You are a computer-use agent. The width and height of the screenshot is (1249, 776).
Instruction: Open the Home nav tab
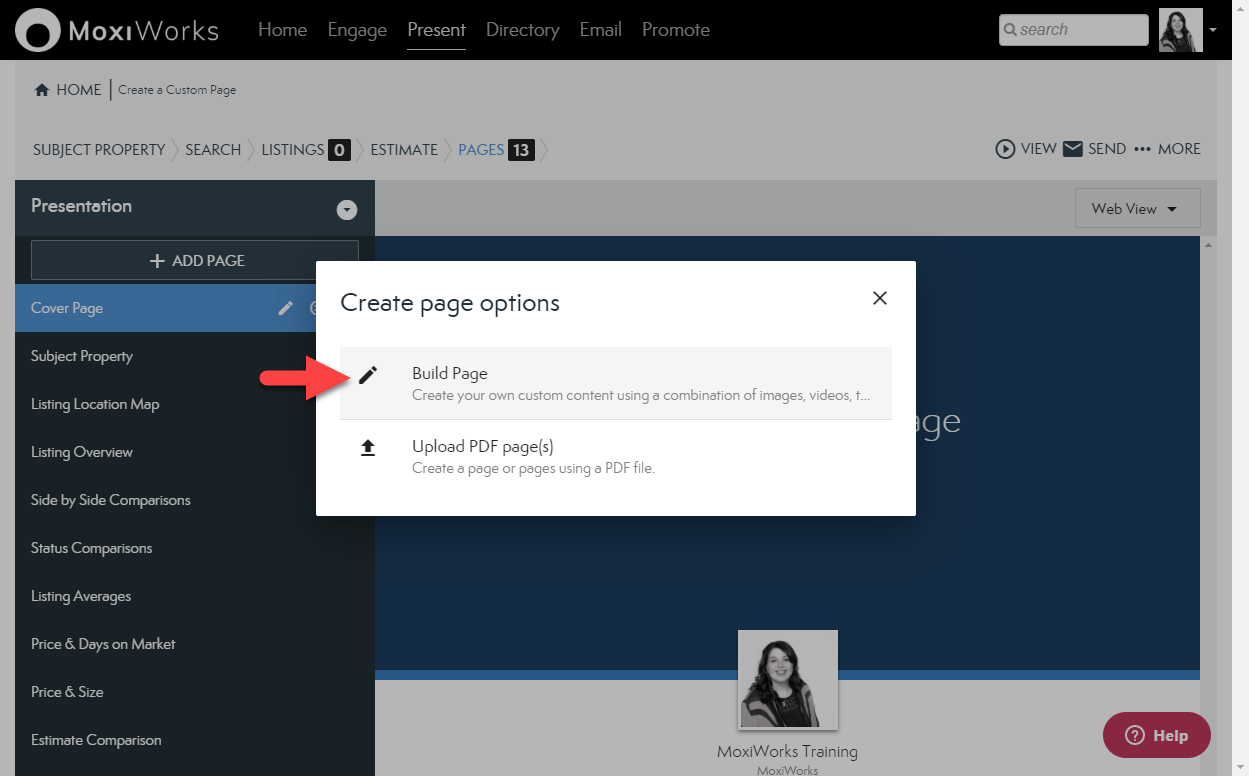(282, 29)
